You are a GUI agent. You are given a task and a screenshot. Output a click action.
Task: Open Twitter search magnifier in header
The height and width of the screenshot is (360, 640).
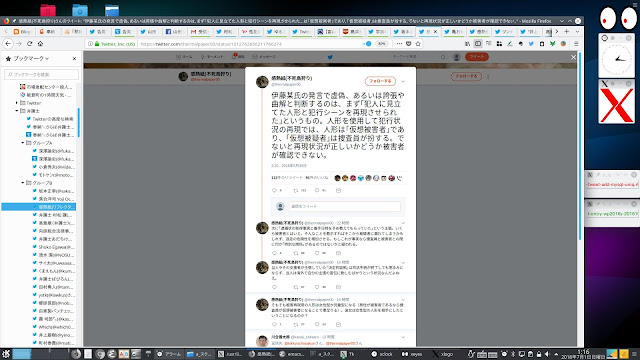click(x=443, y=57)
